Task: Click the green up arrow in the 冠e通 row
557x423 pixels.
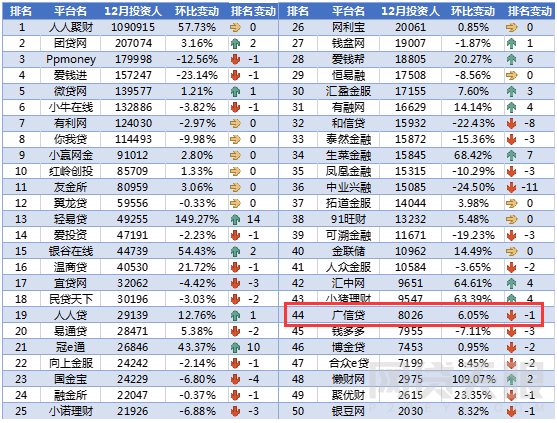Action: [235, 347]
